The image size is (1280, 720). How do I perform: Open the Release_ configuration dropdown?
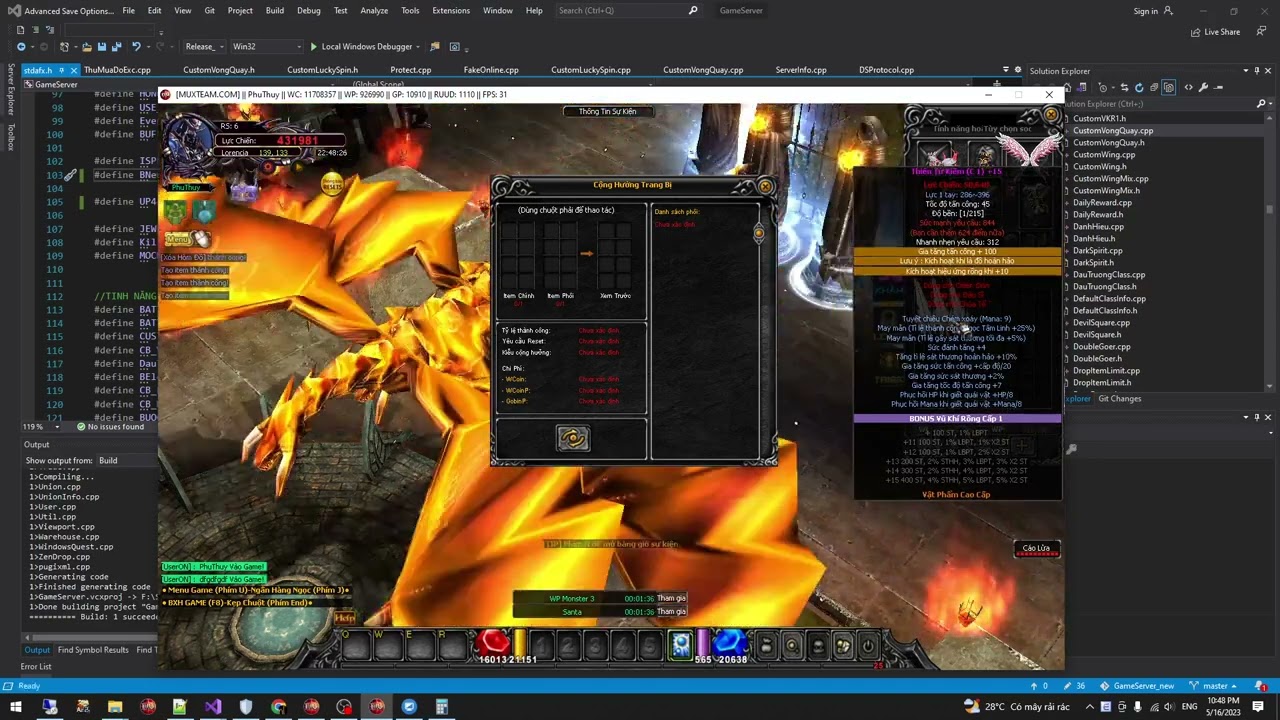[x=203, y=46]
